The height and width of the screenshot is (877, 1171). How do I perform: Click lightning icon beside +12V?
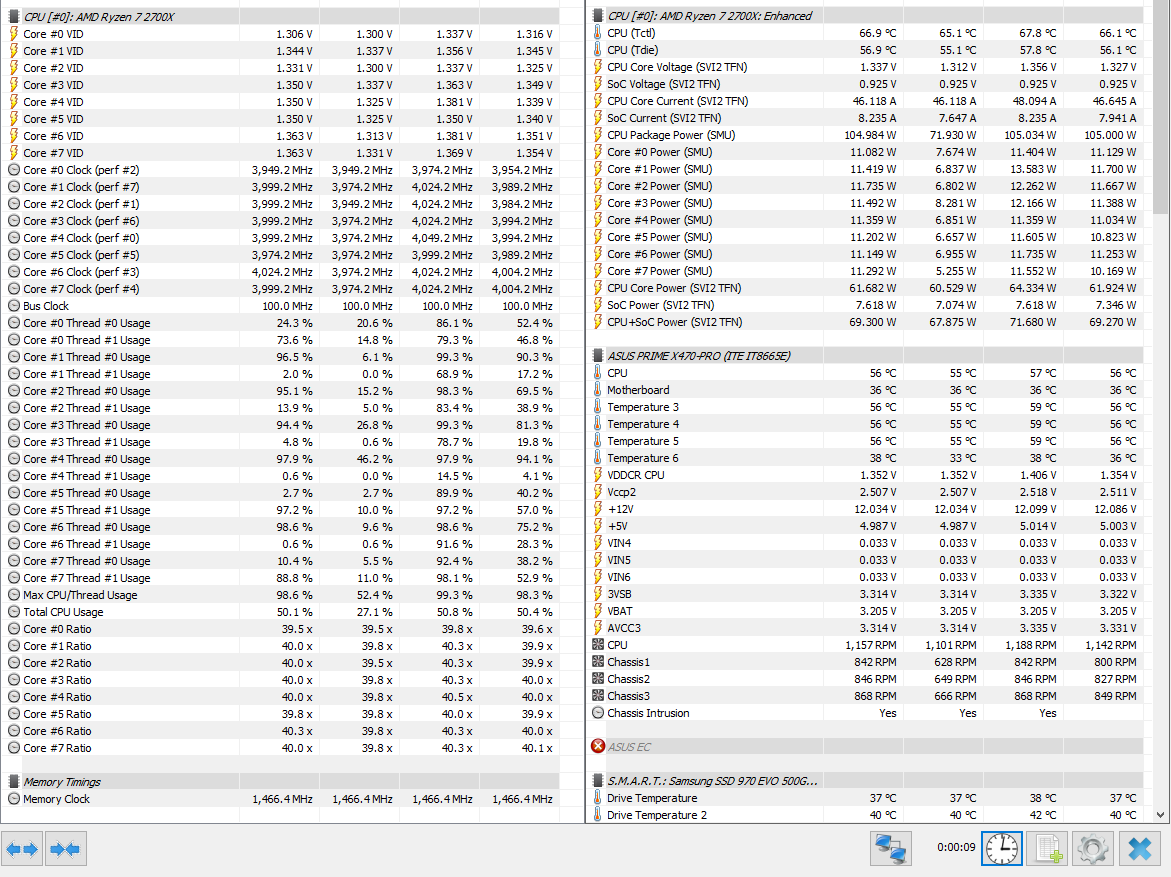597,509
